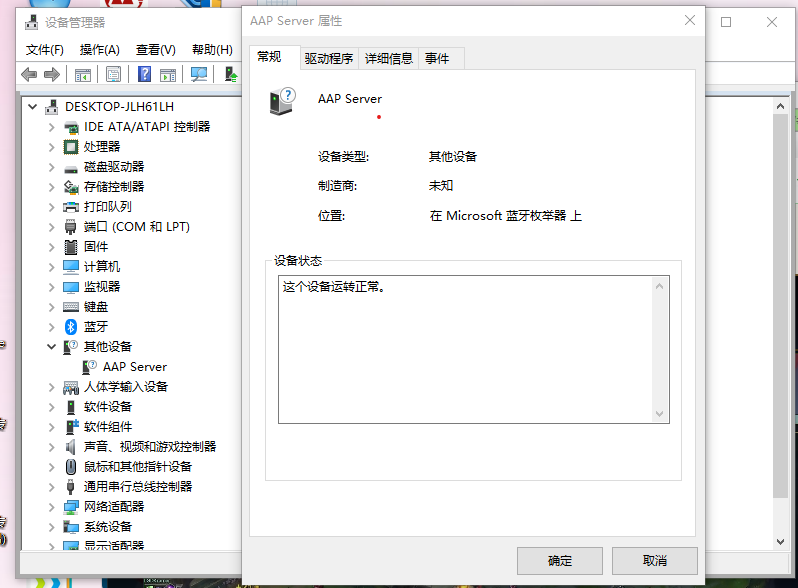Expand the 磁盘驱动器 tree node
Viewport: 798px width, 588px height.
(51, 167)
